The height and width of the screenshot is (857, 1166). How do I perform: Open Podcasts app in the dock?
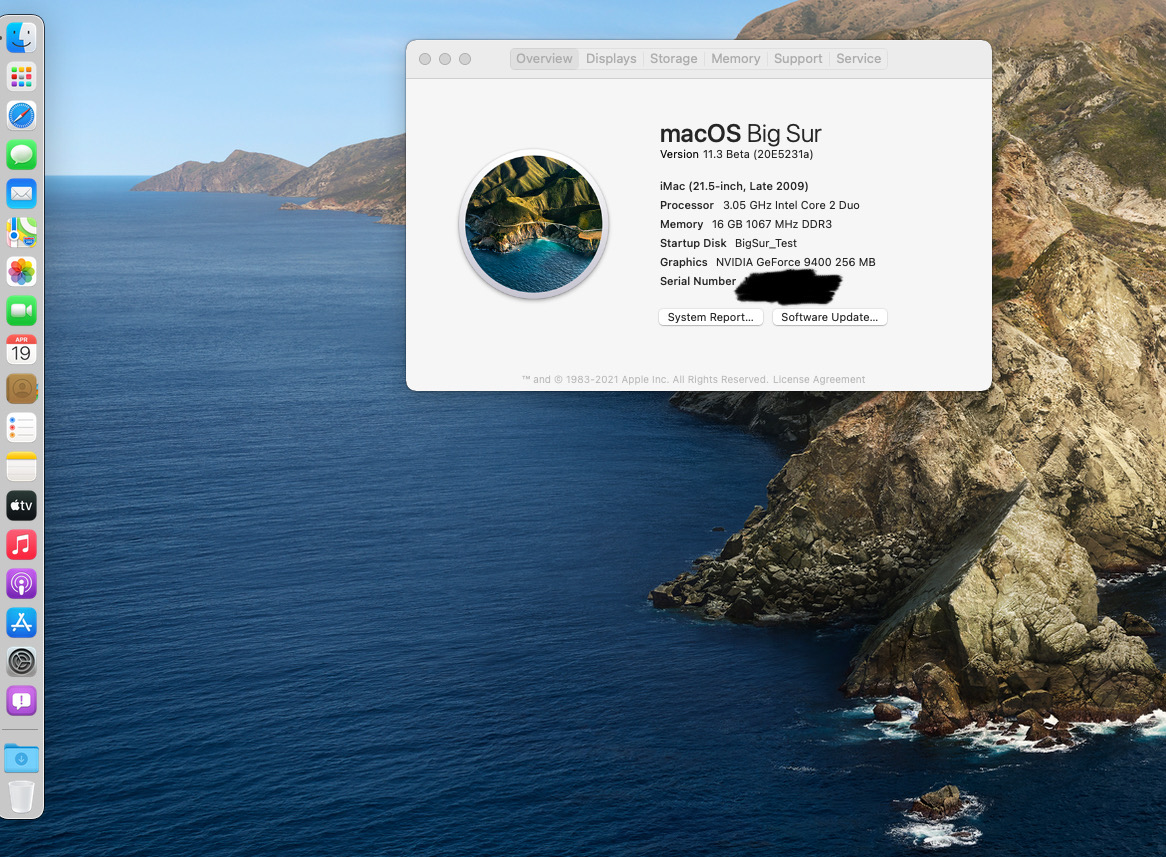click(22, 584)
